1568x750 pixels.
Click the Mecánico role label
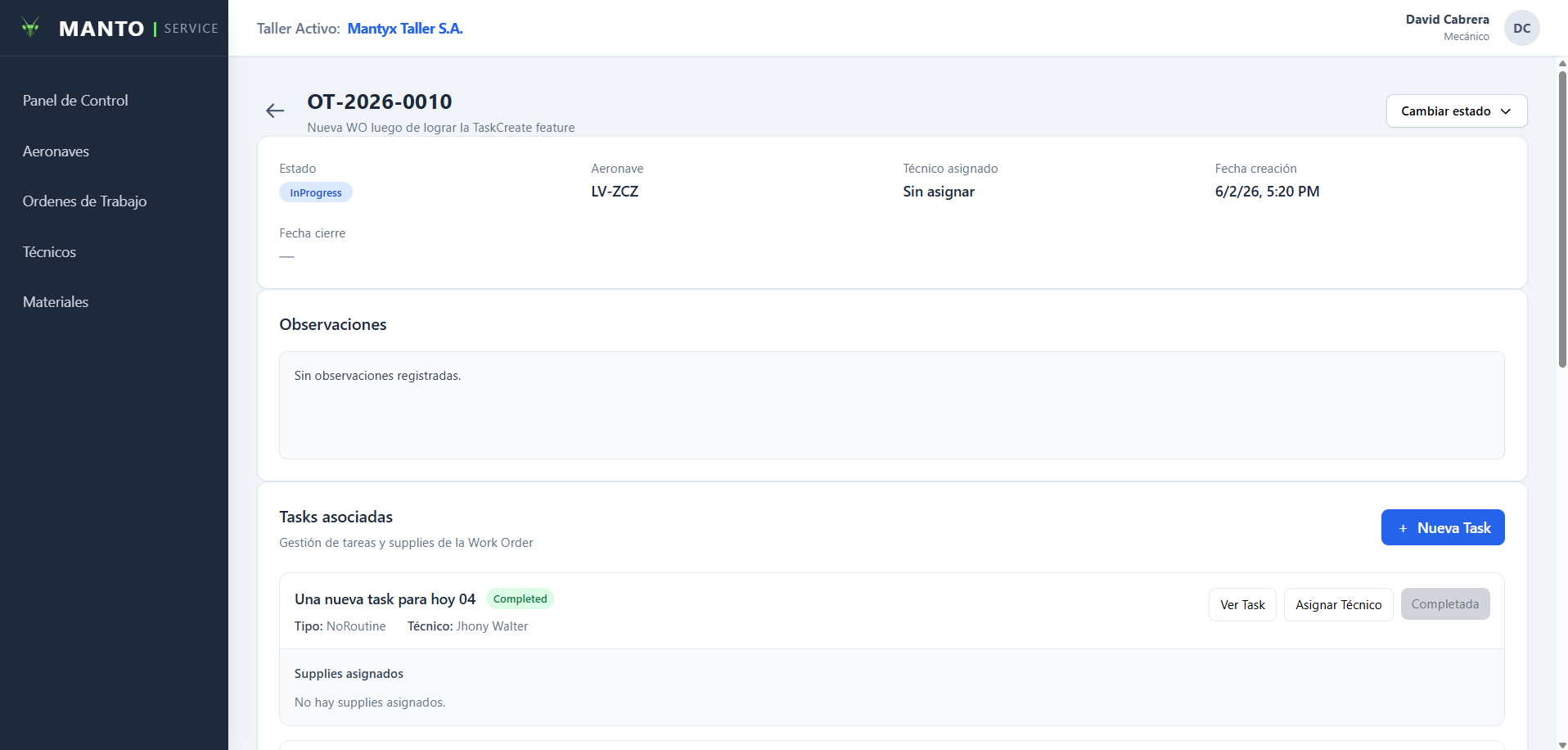point(1466,37)
